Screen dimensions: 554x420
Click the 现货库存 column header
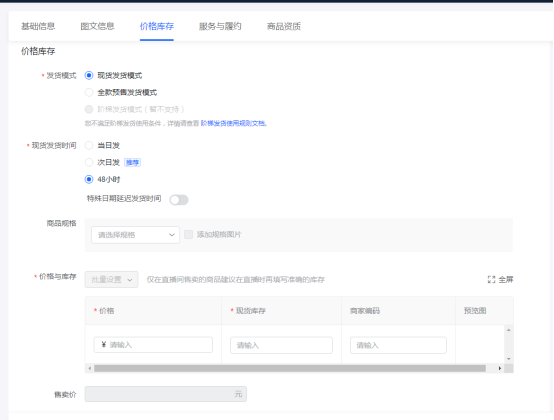point(251,310)
